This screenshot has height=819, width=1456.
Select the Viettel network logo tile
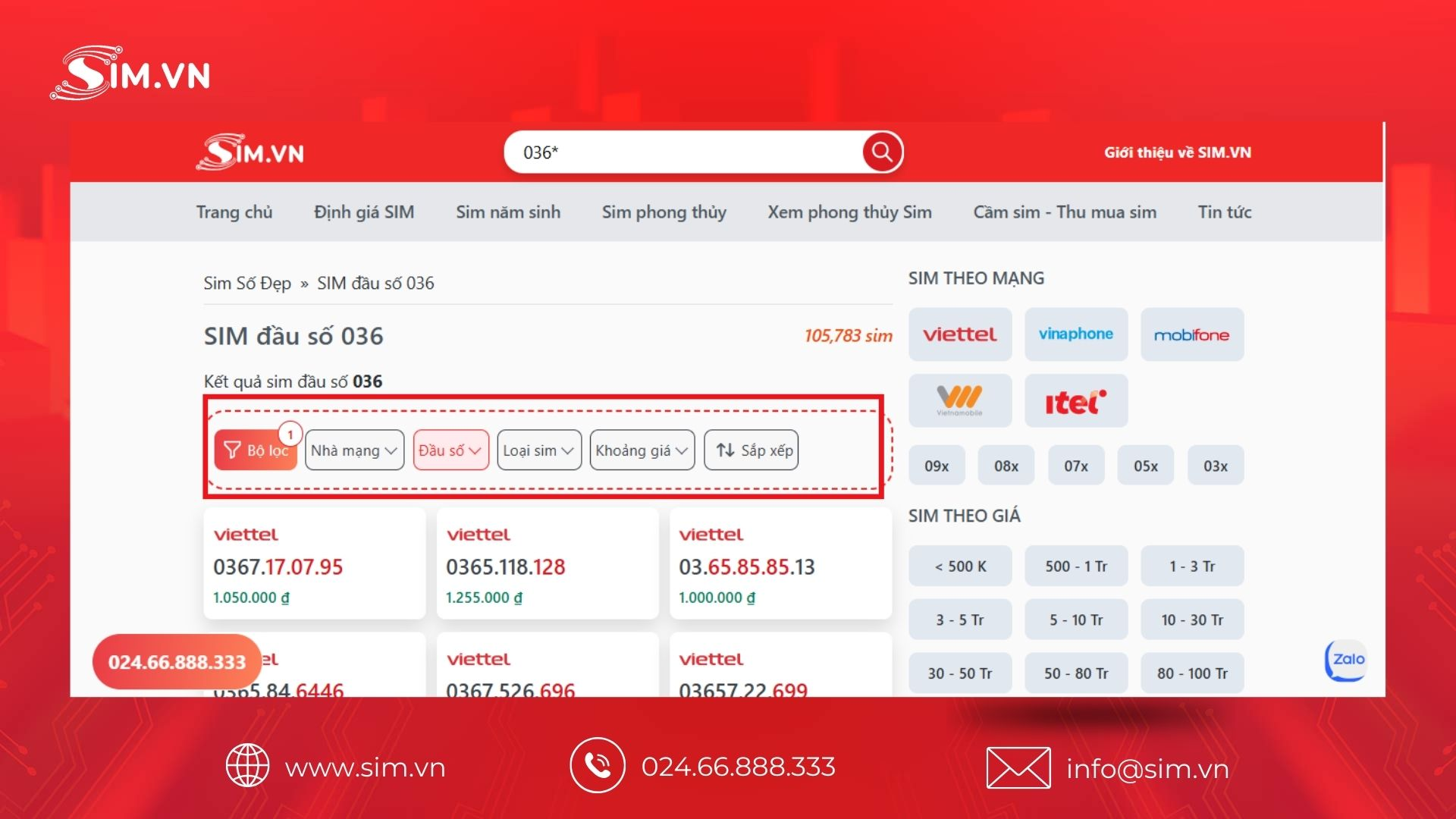960,334
